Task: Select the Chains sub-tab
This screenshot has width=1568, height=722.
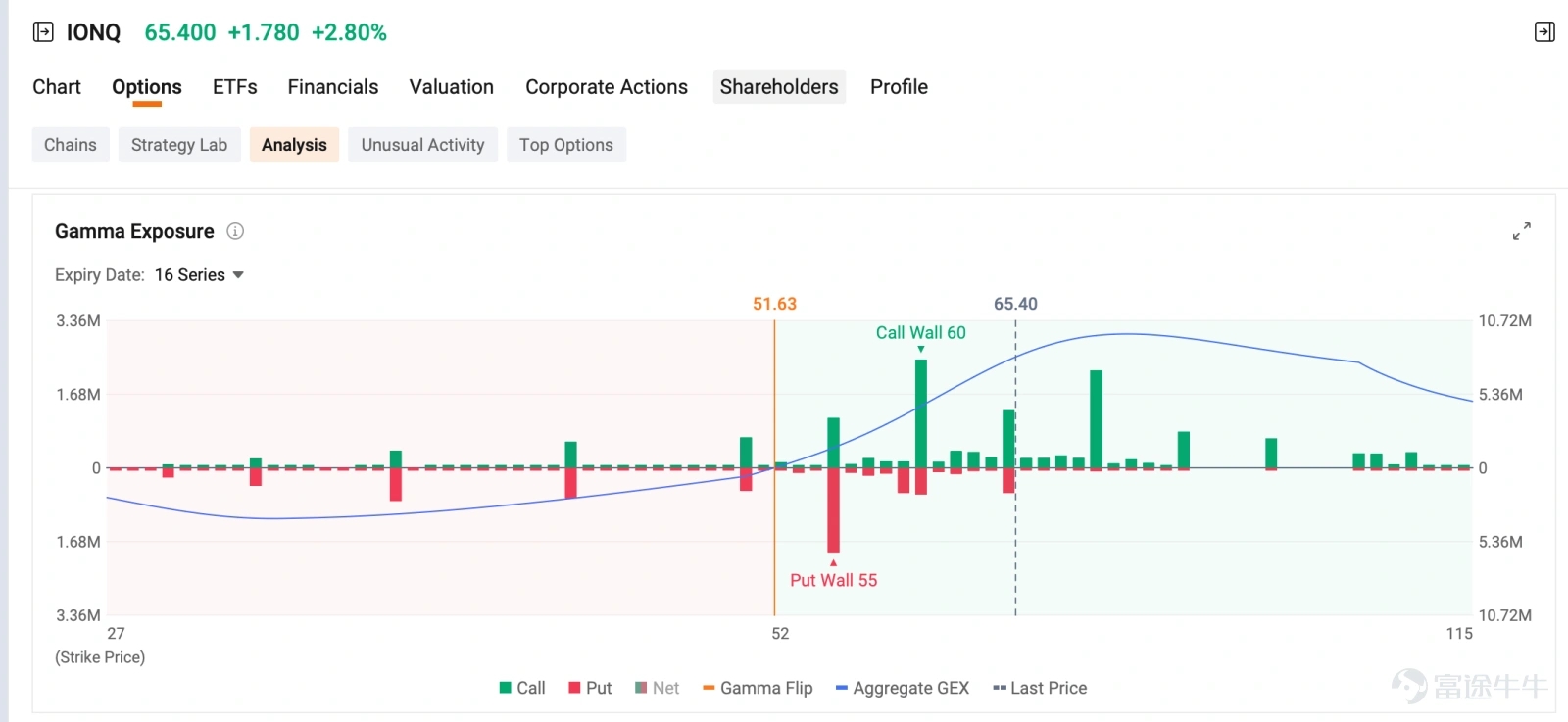Action: coord(71,145)
